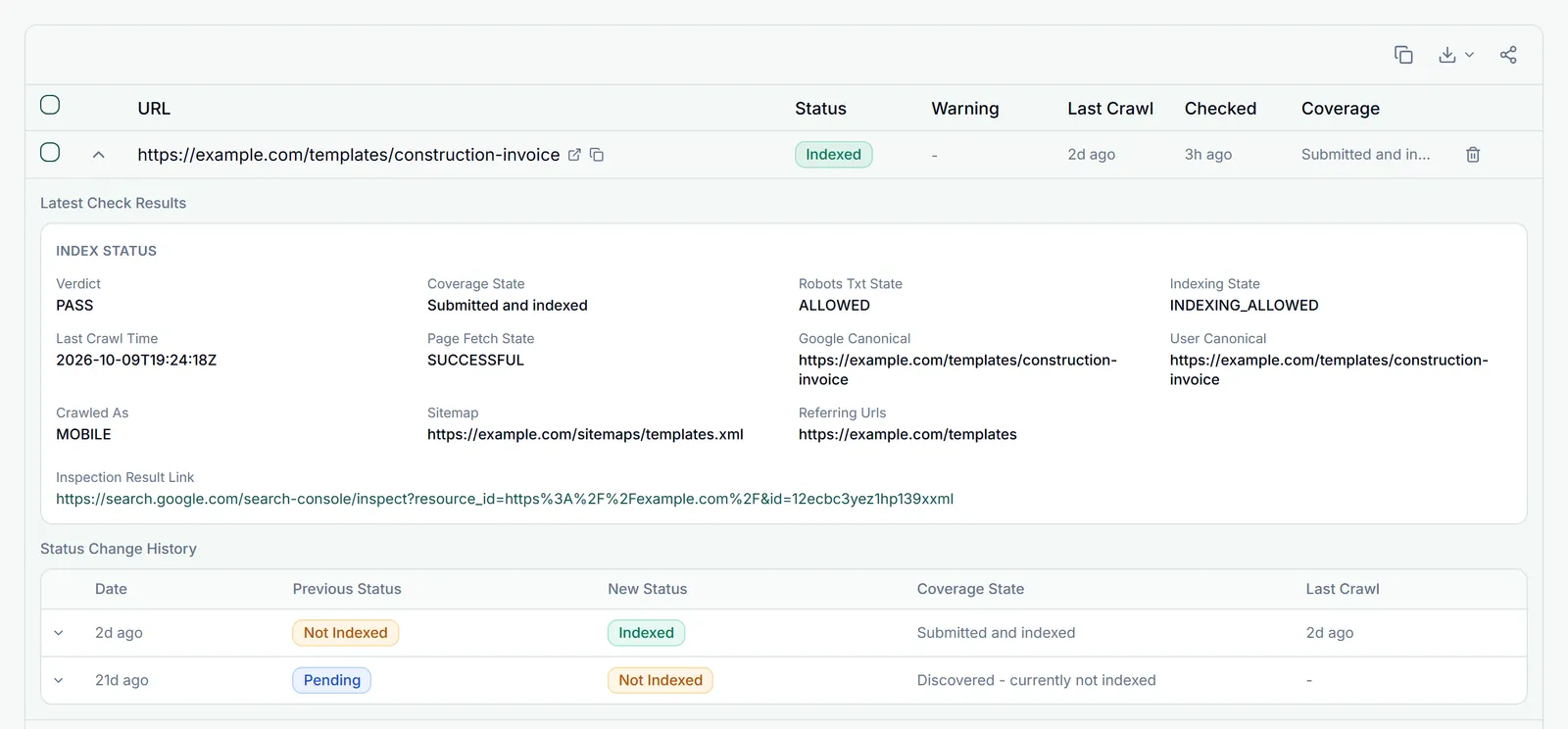Click the Pending status badge
The height and width of the screenshot is (729, 1568).
point(331,680)
